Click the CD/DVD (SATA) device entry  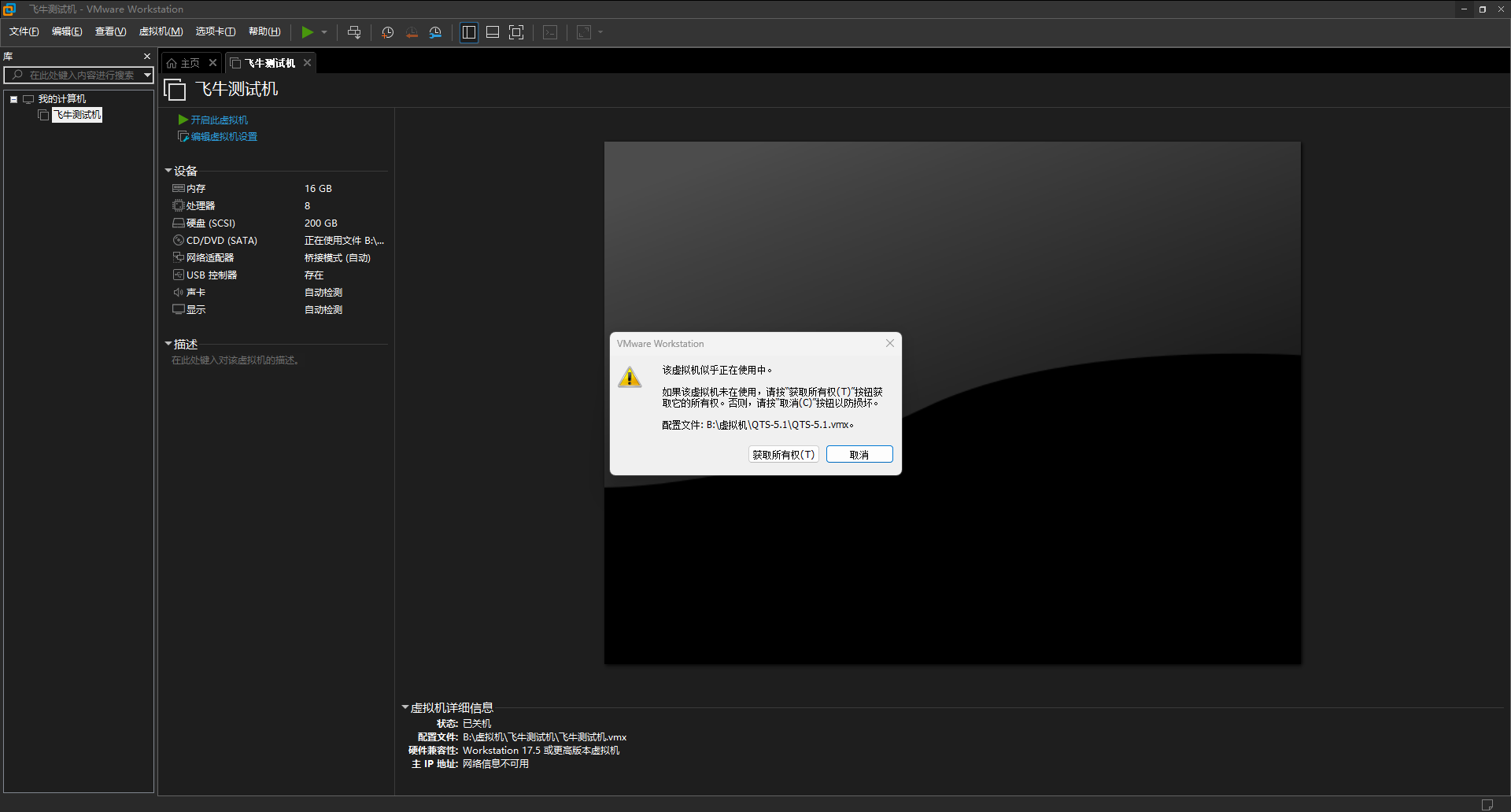pos(221,241)
